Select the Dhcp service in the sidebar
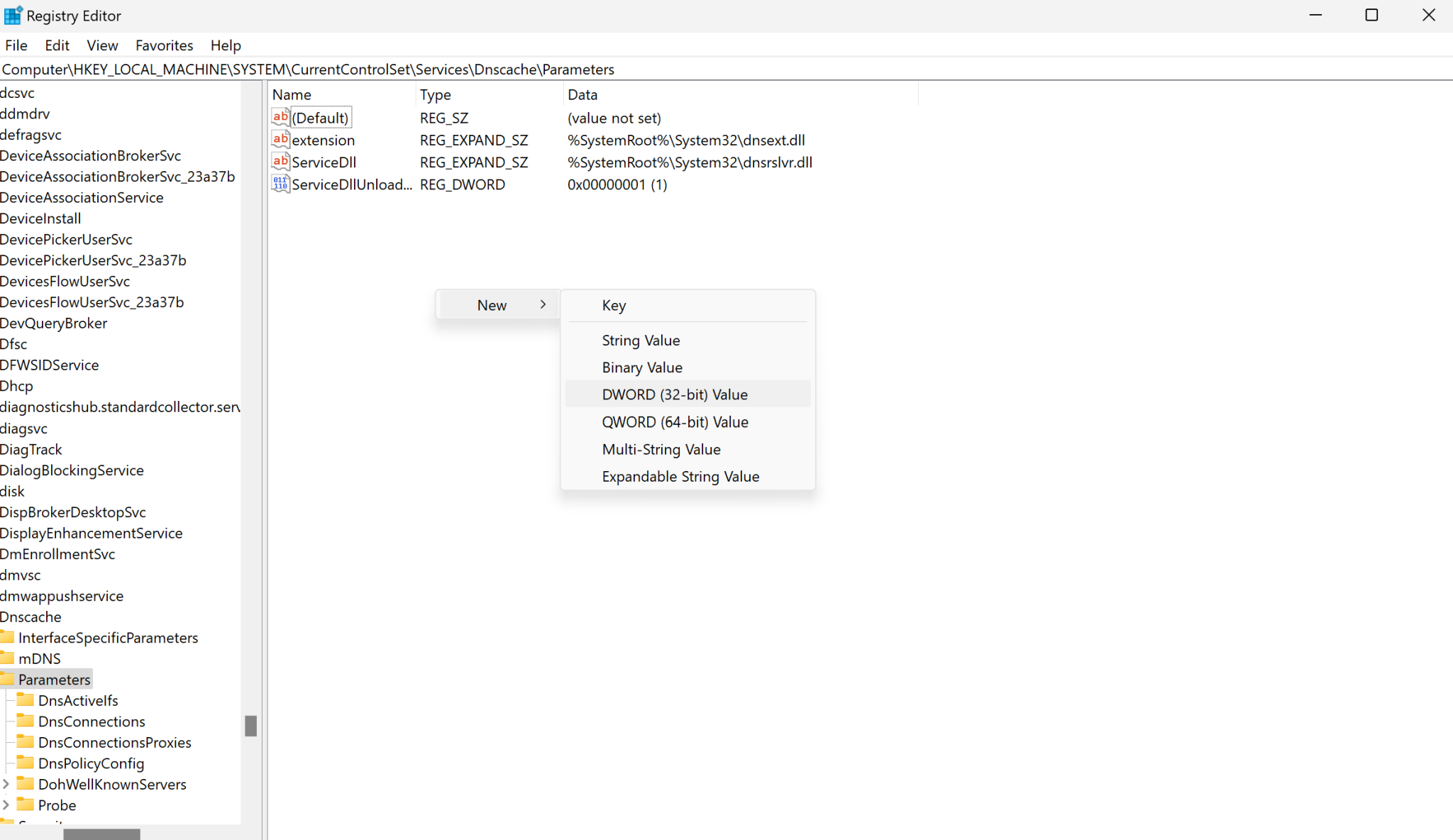The image size is (1453, 840). (x=16, y=385)
